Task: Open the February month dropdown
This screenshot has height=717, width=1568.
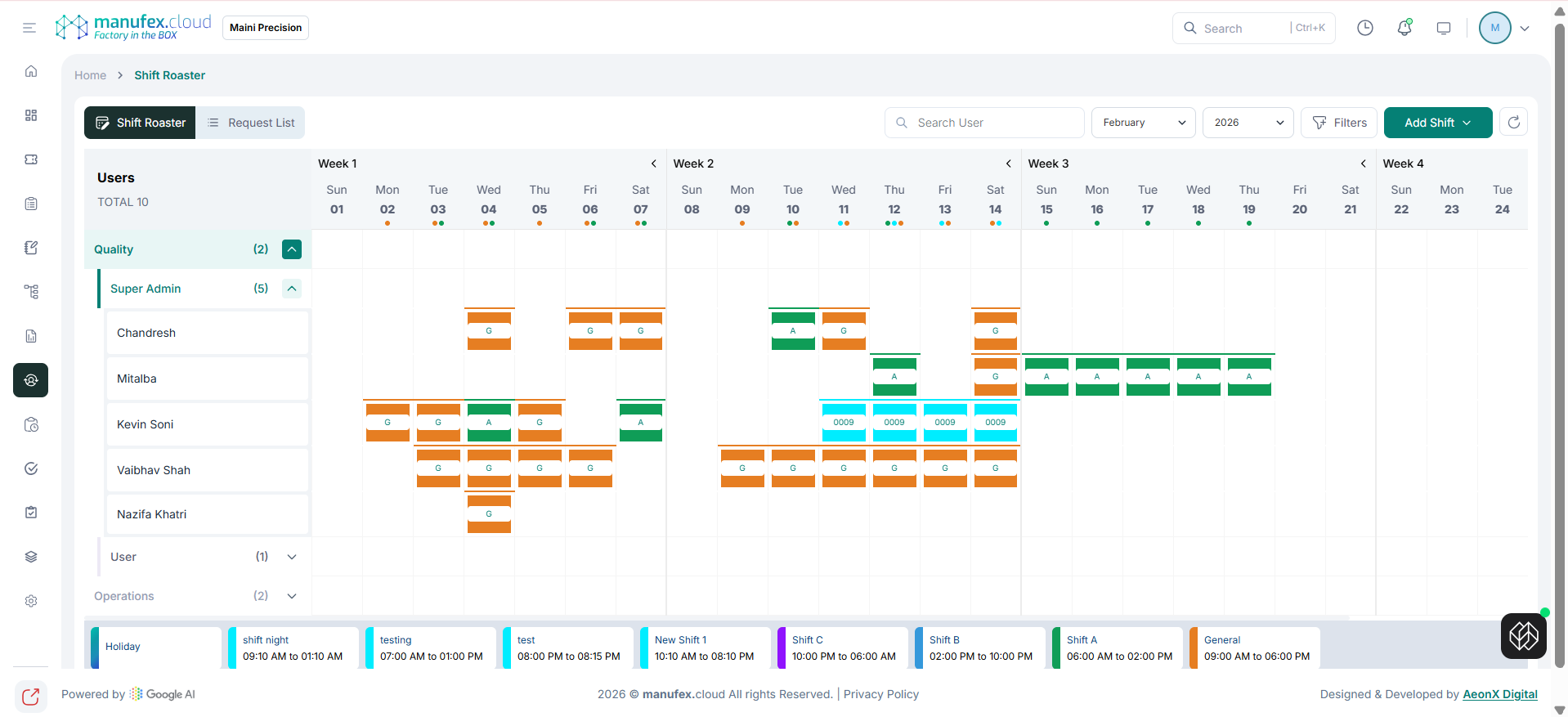Action: (x=1143, y=123)
